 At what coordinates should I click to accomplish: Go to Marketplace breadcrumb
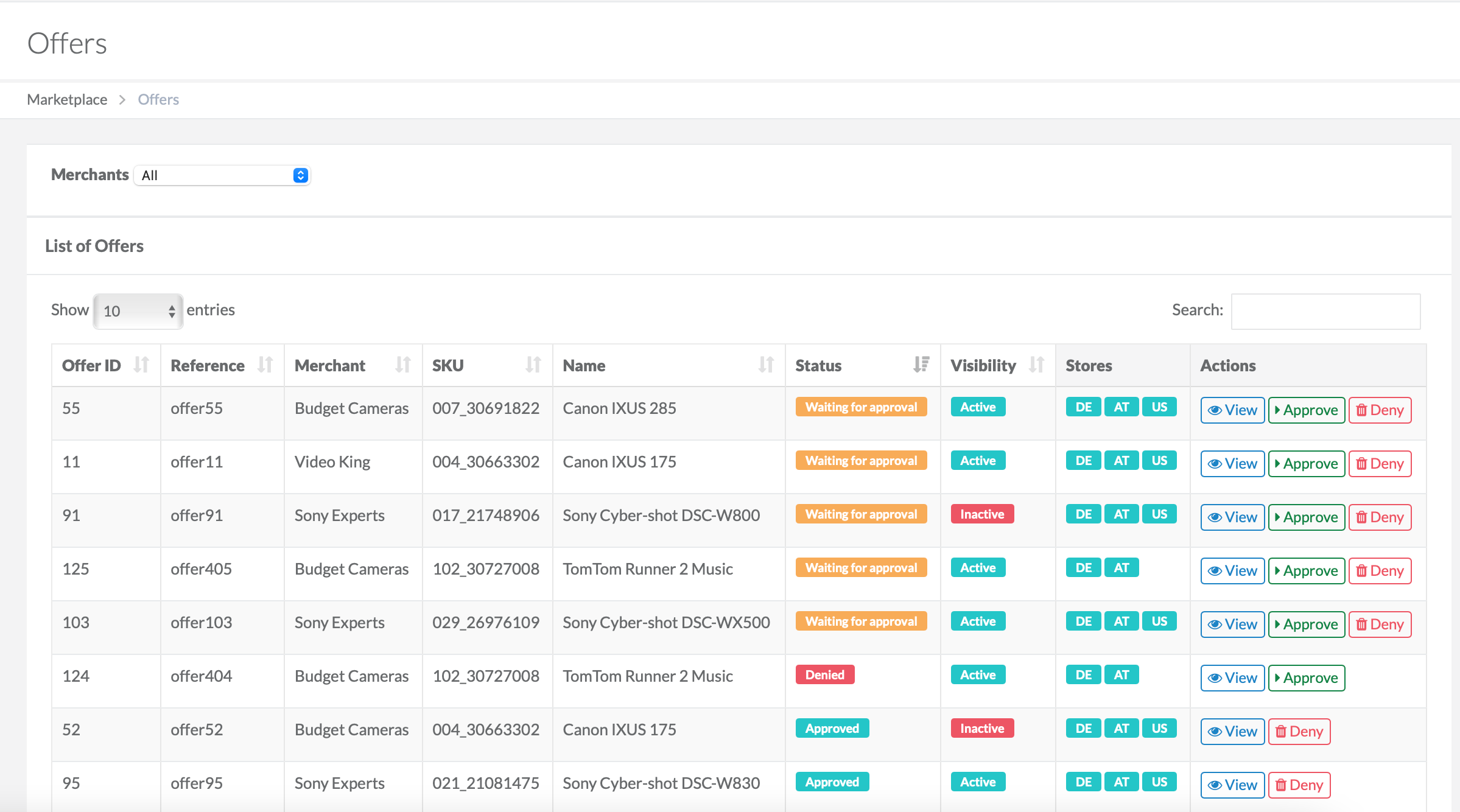tap(67, 99)
